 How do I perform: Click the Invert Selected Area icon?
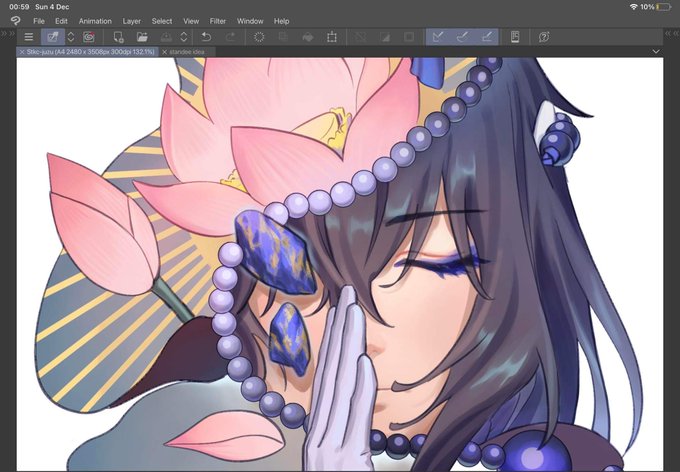[x=385, y=37]
